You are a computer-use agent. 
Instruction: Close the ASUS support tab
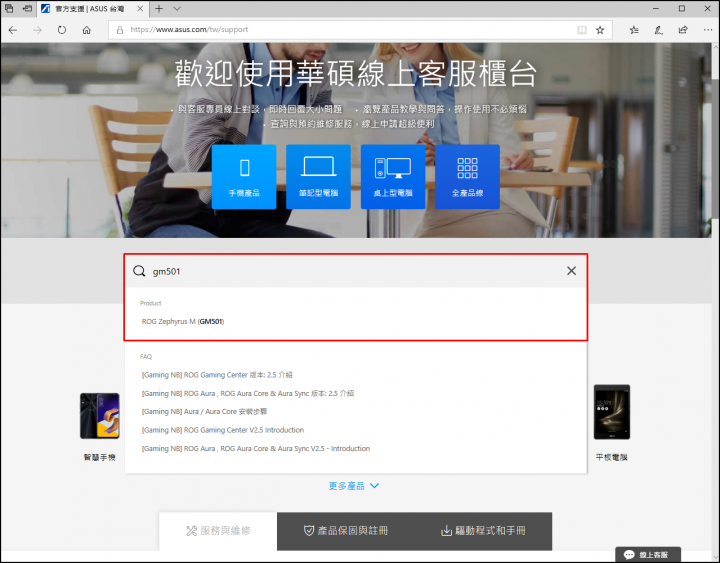(x=140, y=9)
